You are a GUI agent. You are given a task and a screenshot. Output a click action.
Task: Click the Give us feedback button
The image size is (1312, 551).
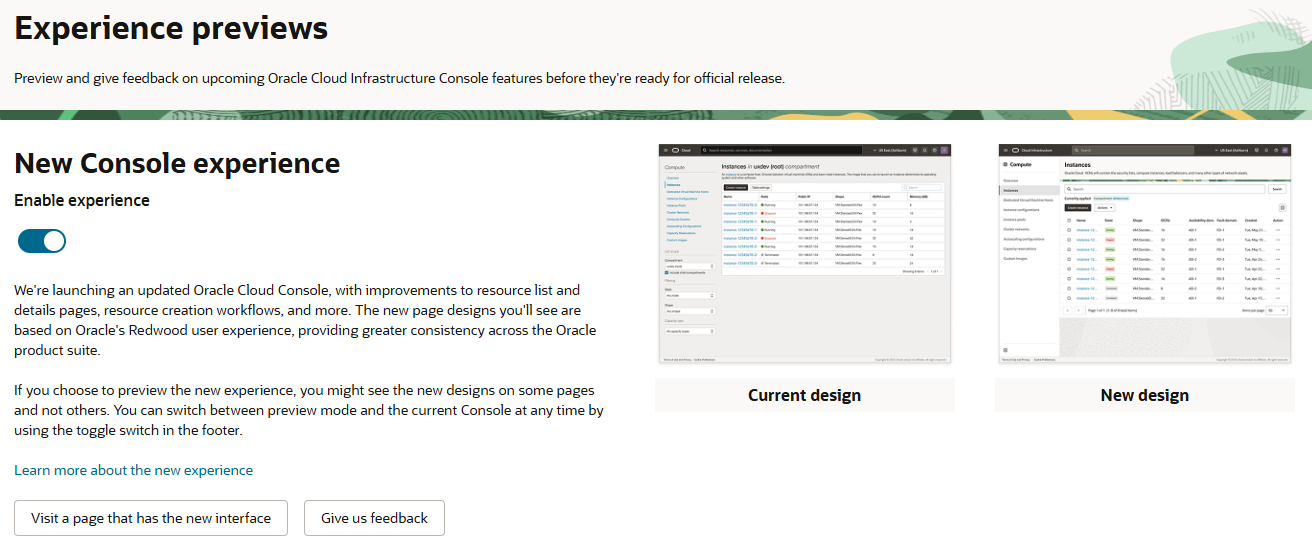(x=374, y=518)
